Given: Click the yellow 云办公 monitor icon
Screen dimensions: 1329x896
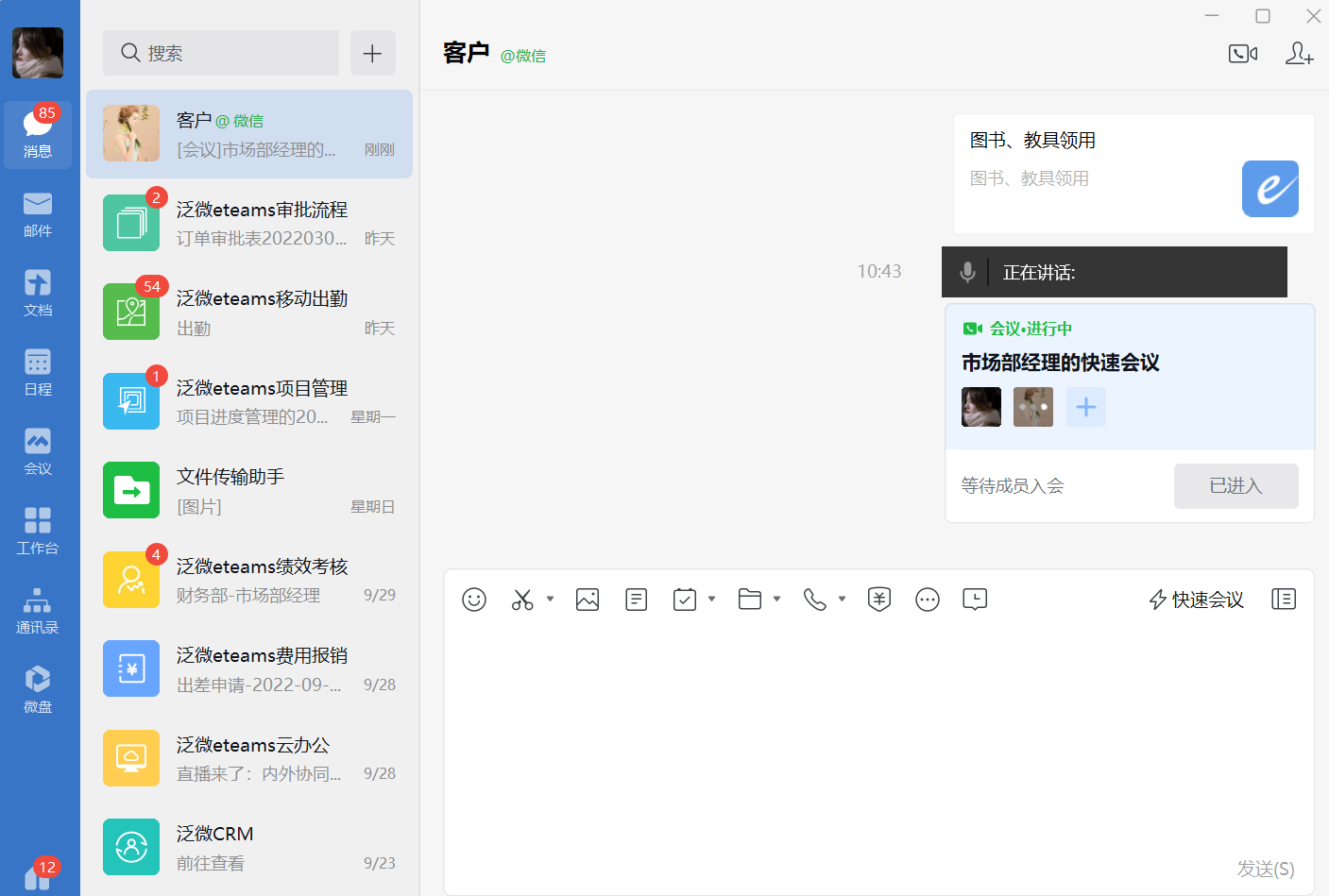Looking at the screenshot, I should click(x=131, y=758).
